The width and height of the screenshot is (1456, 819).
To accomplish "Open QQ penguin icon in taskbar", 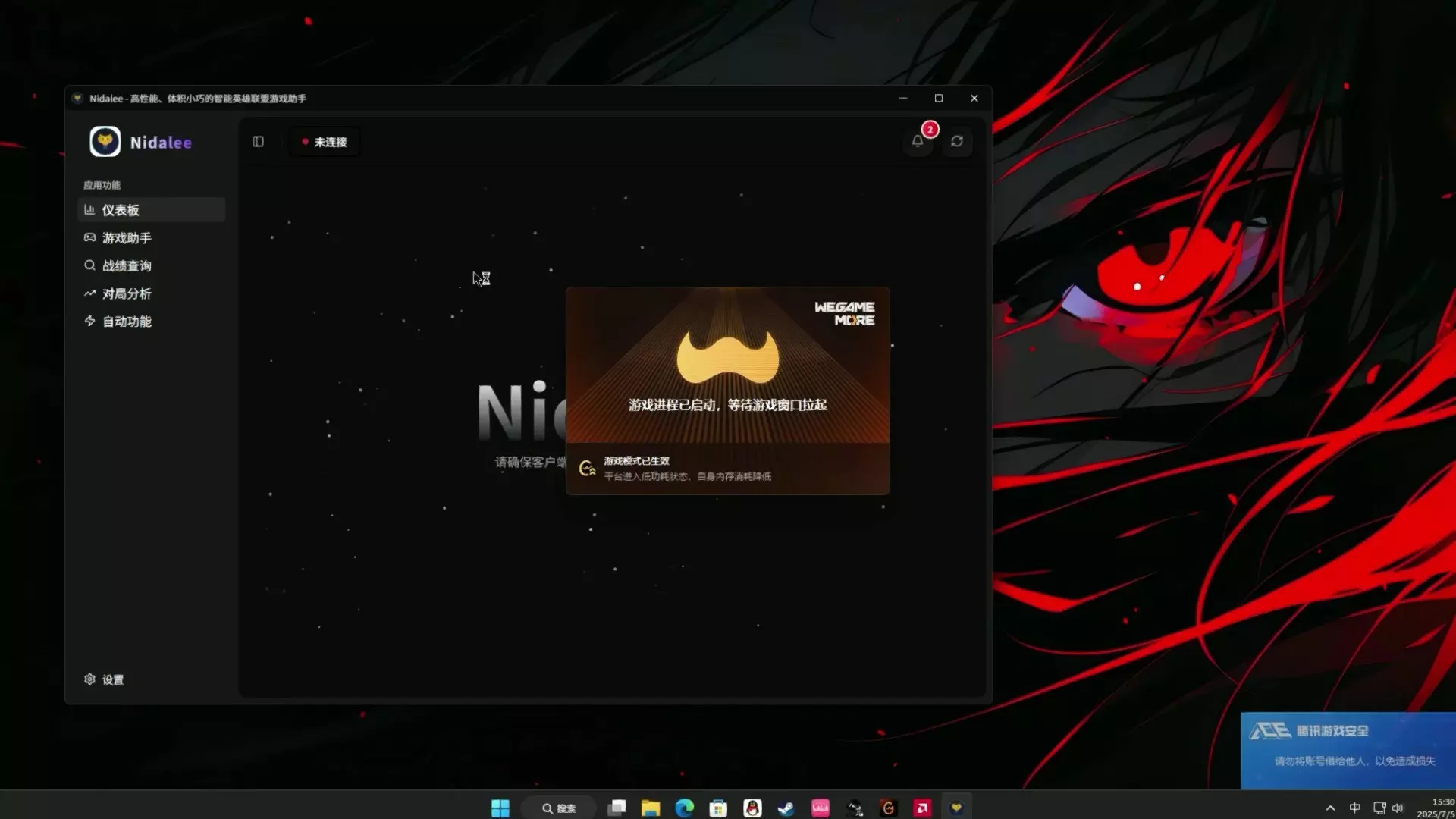I will pos(752,808).
